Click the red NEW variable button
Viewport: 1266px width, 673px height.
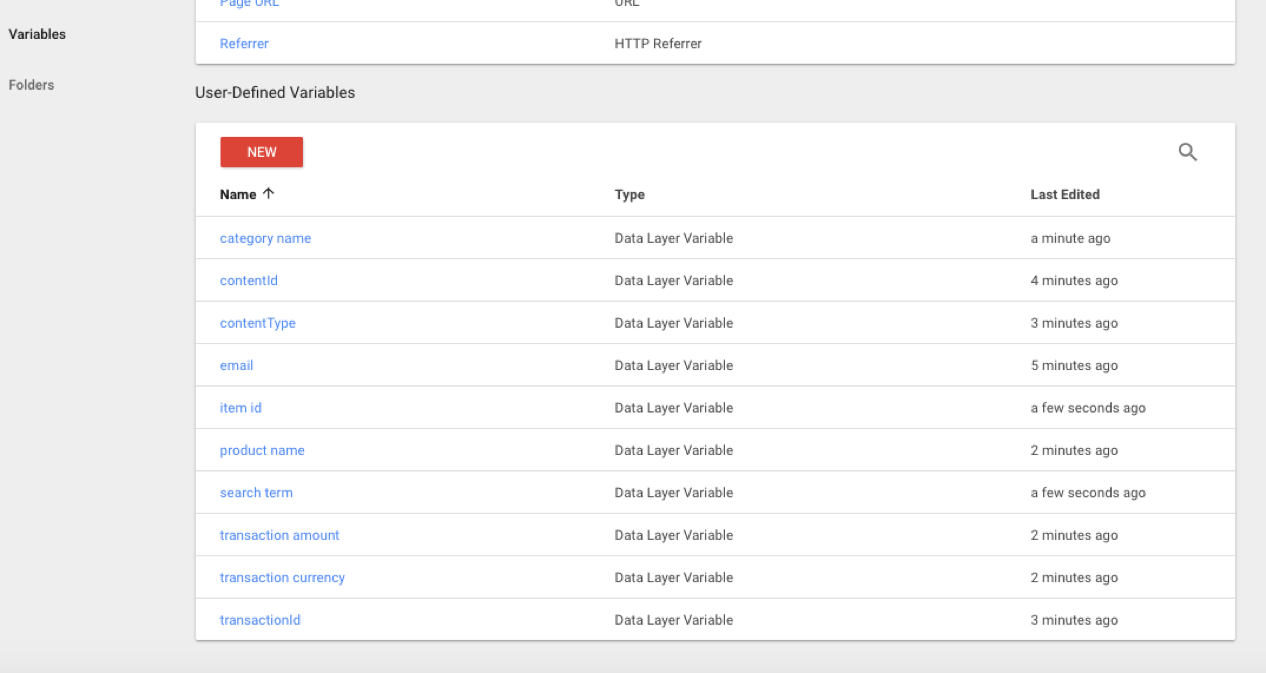click(261, 152)
